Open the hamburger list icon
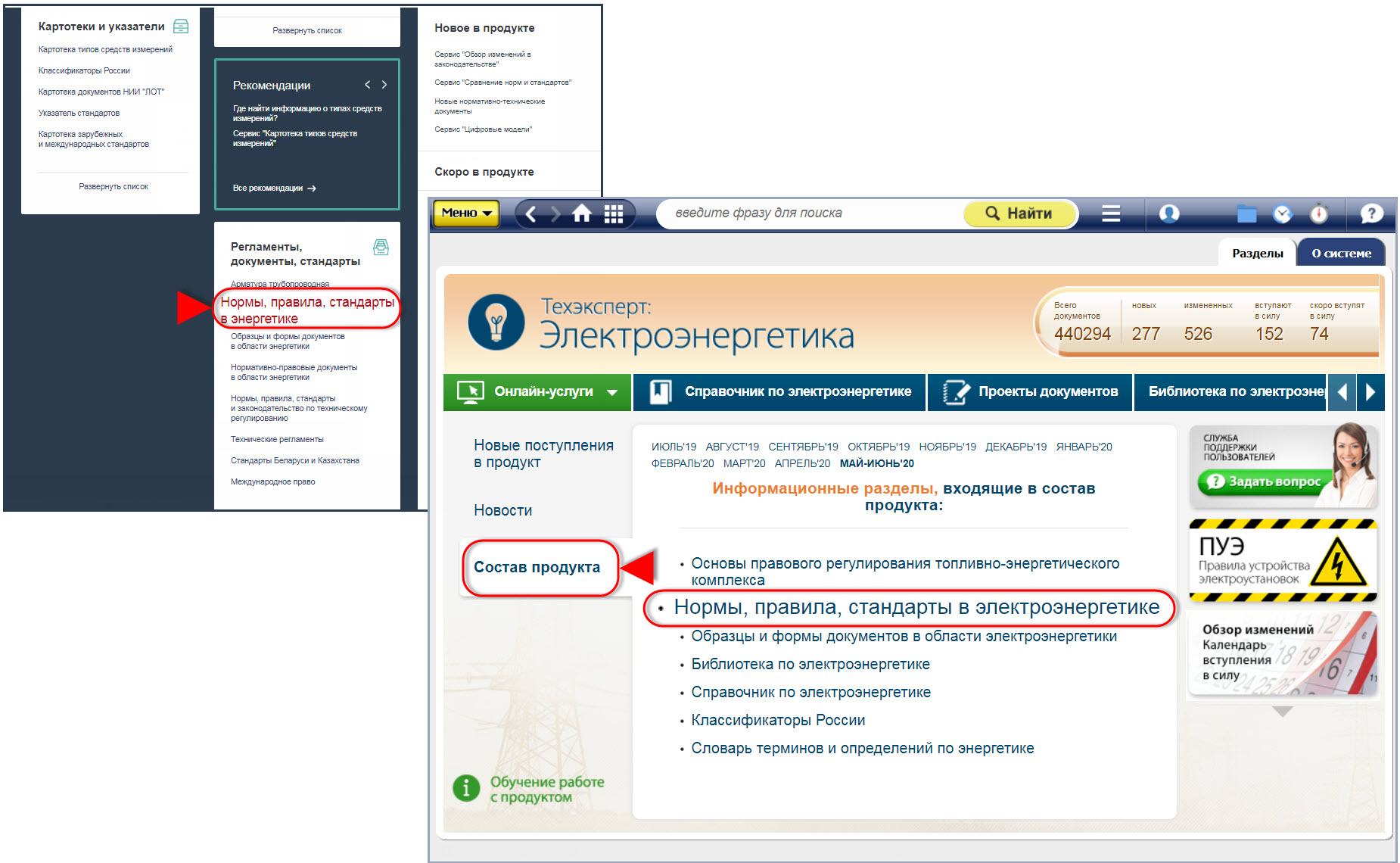1400x863 pixels. 1111,214
